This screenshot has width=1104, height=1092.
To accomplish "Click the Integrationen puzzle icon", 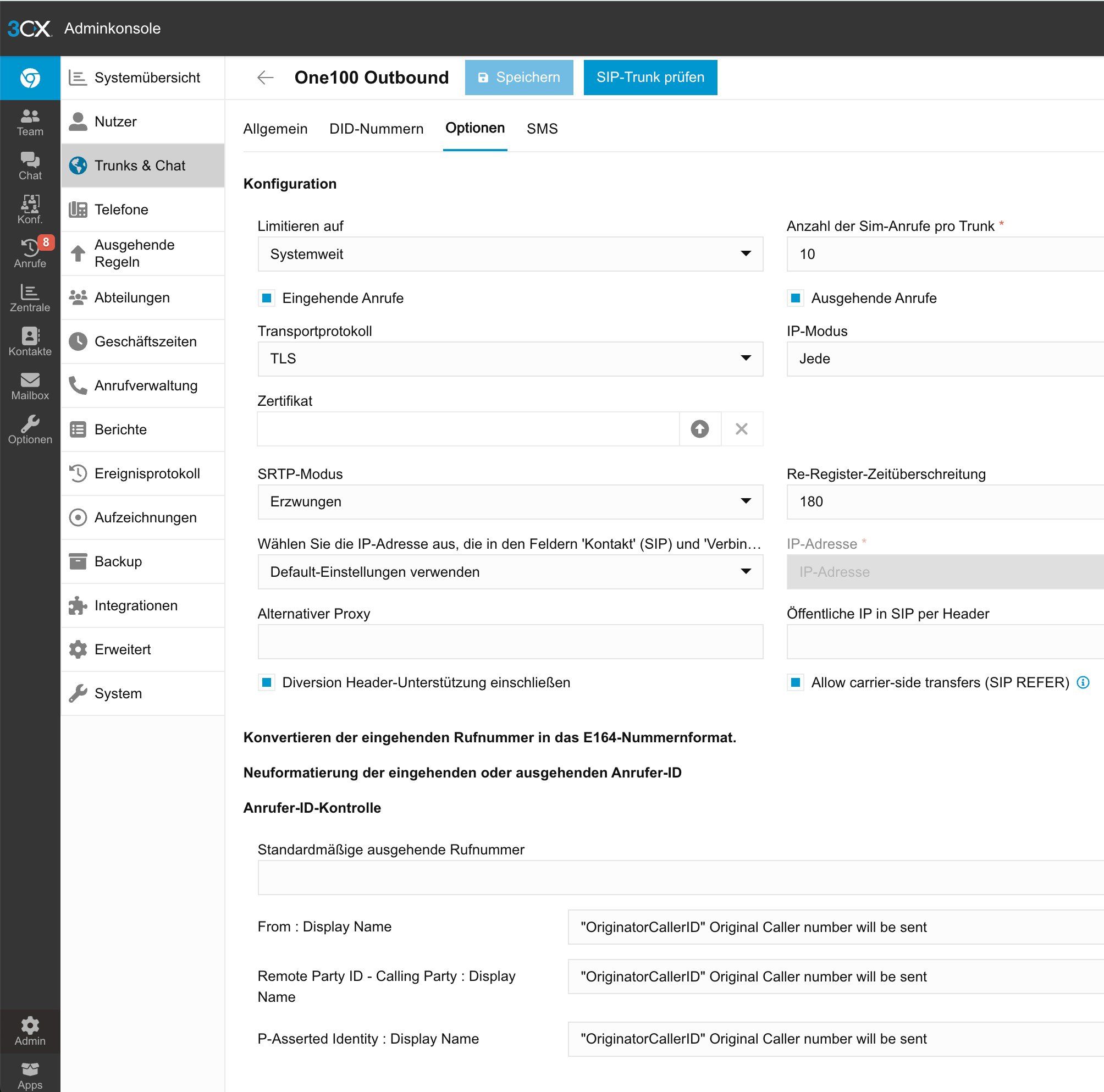I will coord(78,606).
